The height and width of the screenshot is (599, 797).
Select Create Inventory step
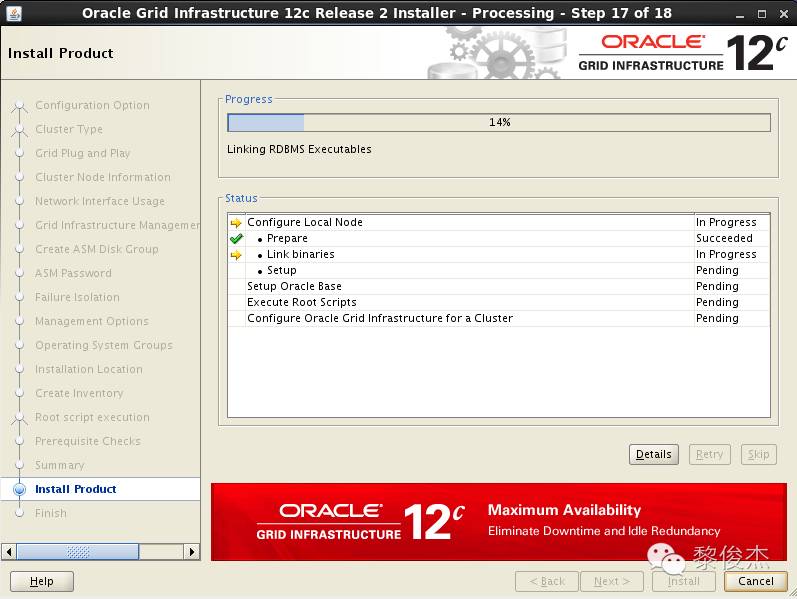tap(79, 393)
